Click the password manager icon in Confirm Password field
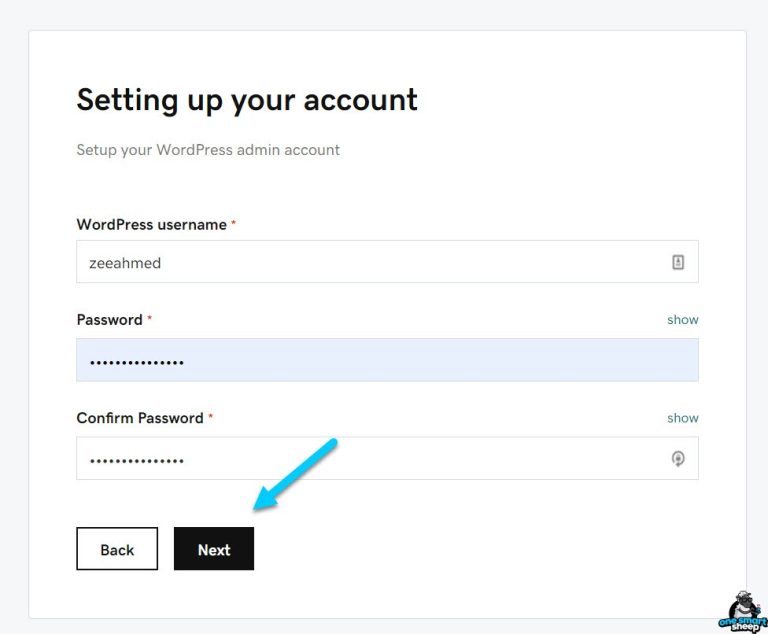 click(678, 459)
